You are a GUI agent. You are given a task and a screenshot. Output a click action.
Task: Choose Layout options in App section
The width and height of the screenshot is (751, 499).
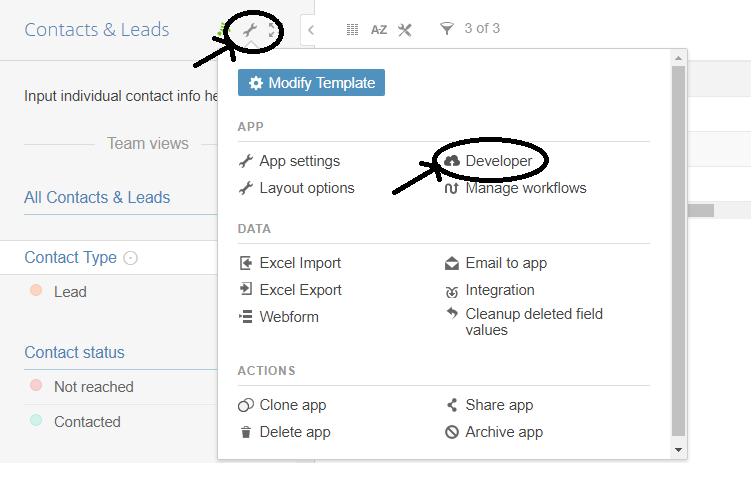[x=306, y=188]
